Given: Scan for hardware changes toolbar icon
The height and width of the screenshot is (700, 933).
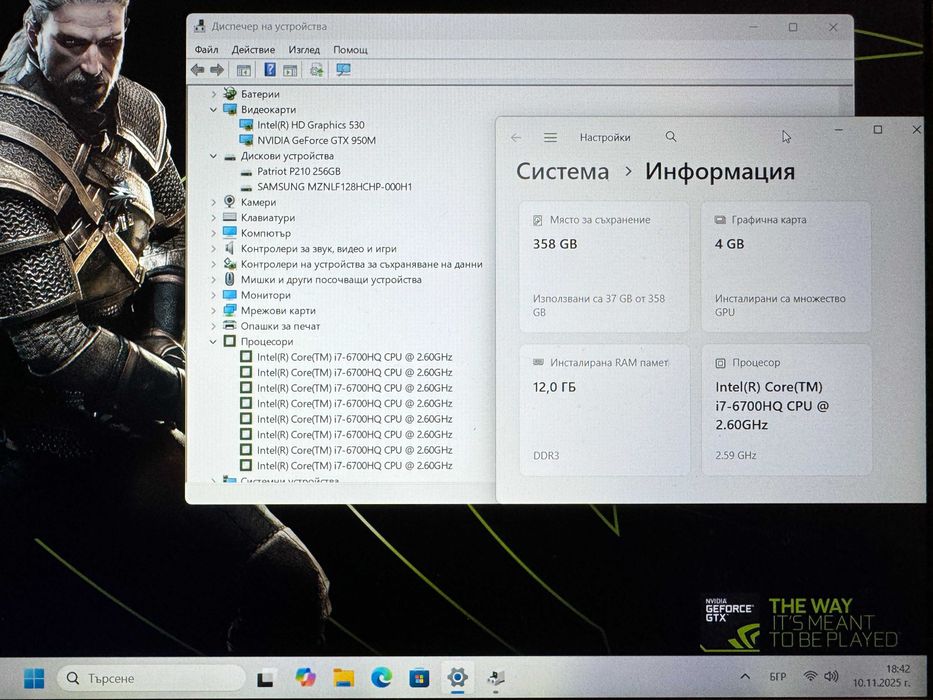Looking at the screenshot, I should [x=316, y=70].
